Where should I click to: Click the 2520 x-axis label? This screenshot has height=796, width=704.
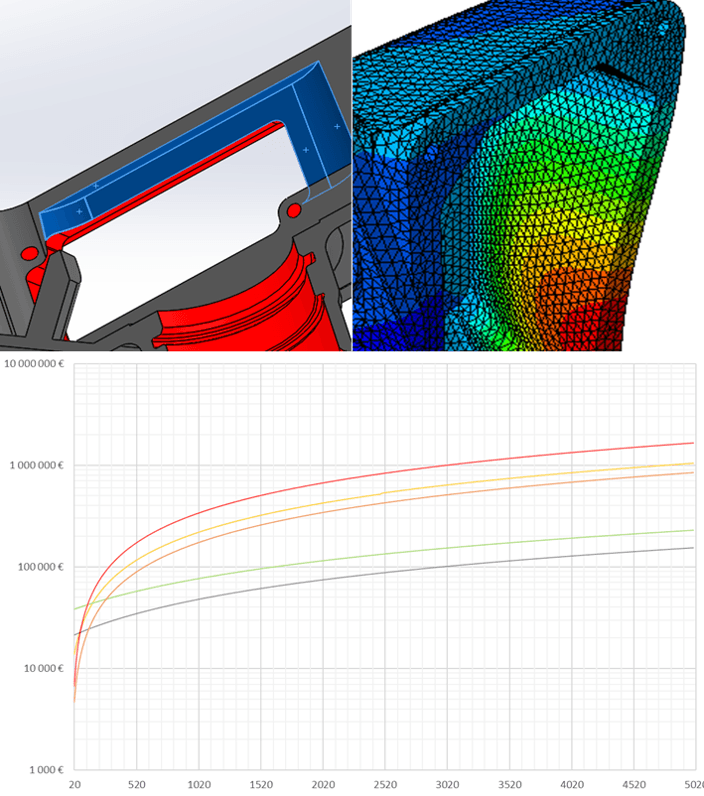[x=385, y=785]
